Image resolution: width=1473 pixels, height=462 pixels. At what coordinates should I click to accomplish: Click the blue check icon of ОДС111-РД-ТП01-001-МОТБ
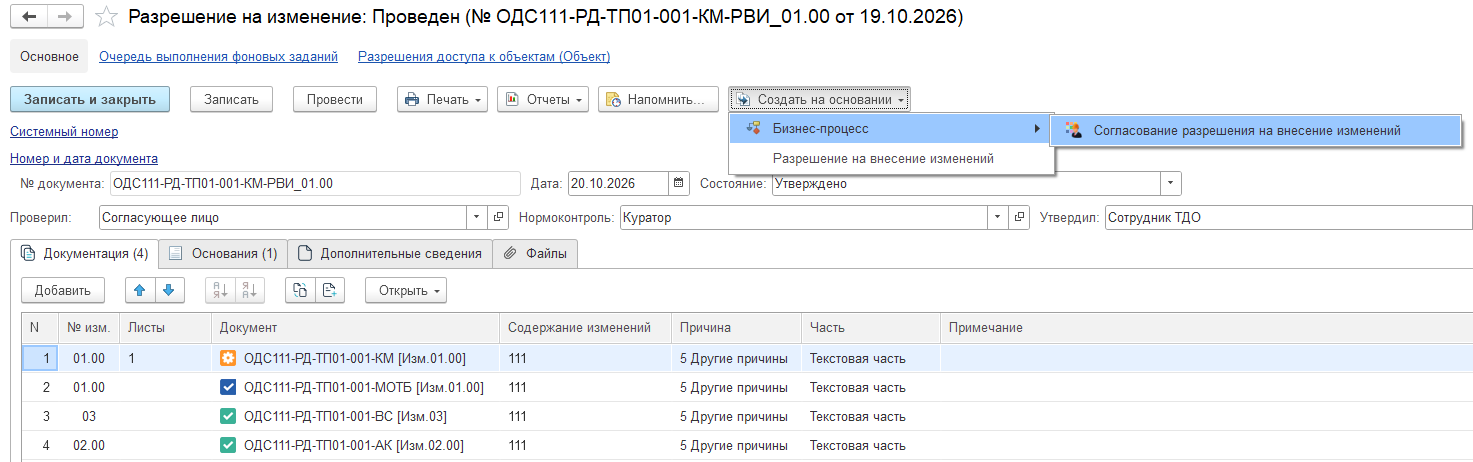(x=228, y=387)
